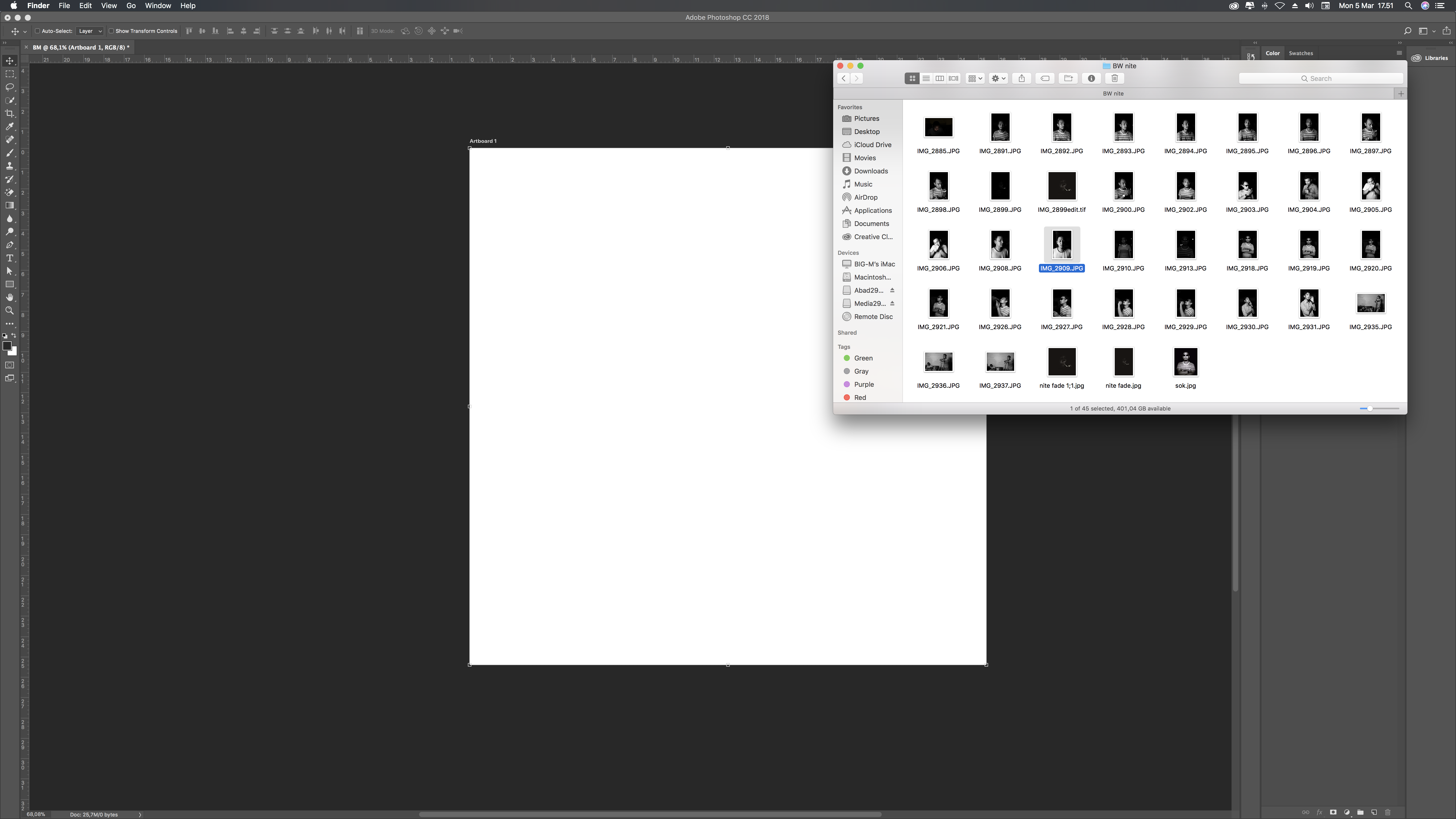Click the Finder Delete trash icon

click(x=1114, y=79)
